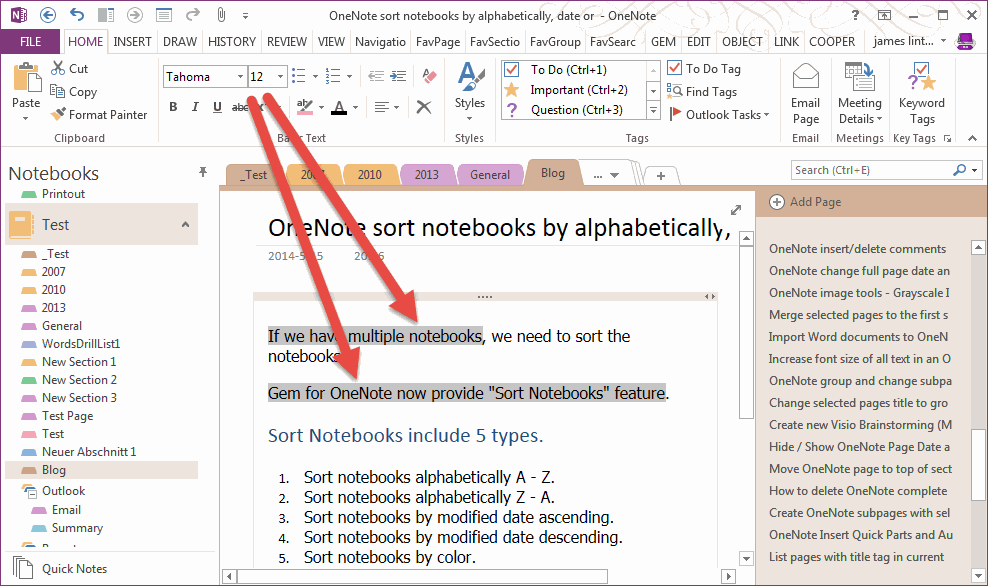Open the GEM ribbon tab
The width and height of the screenshot is (988, 586).
pyautogui.click(x=663, y=42)
